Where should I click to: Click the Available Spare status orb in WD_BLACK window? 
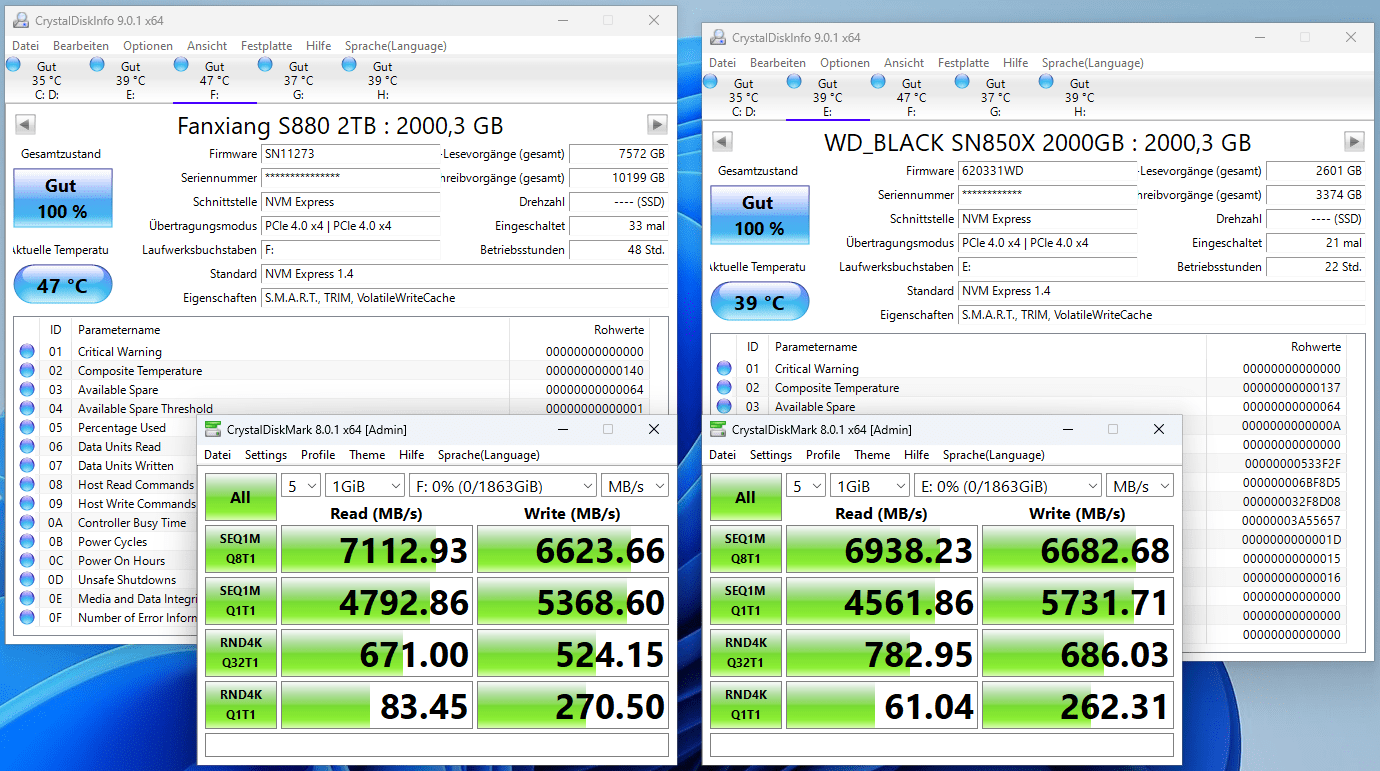[x=724, y=407]
